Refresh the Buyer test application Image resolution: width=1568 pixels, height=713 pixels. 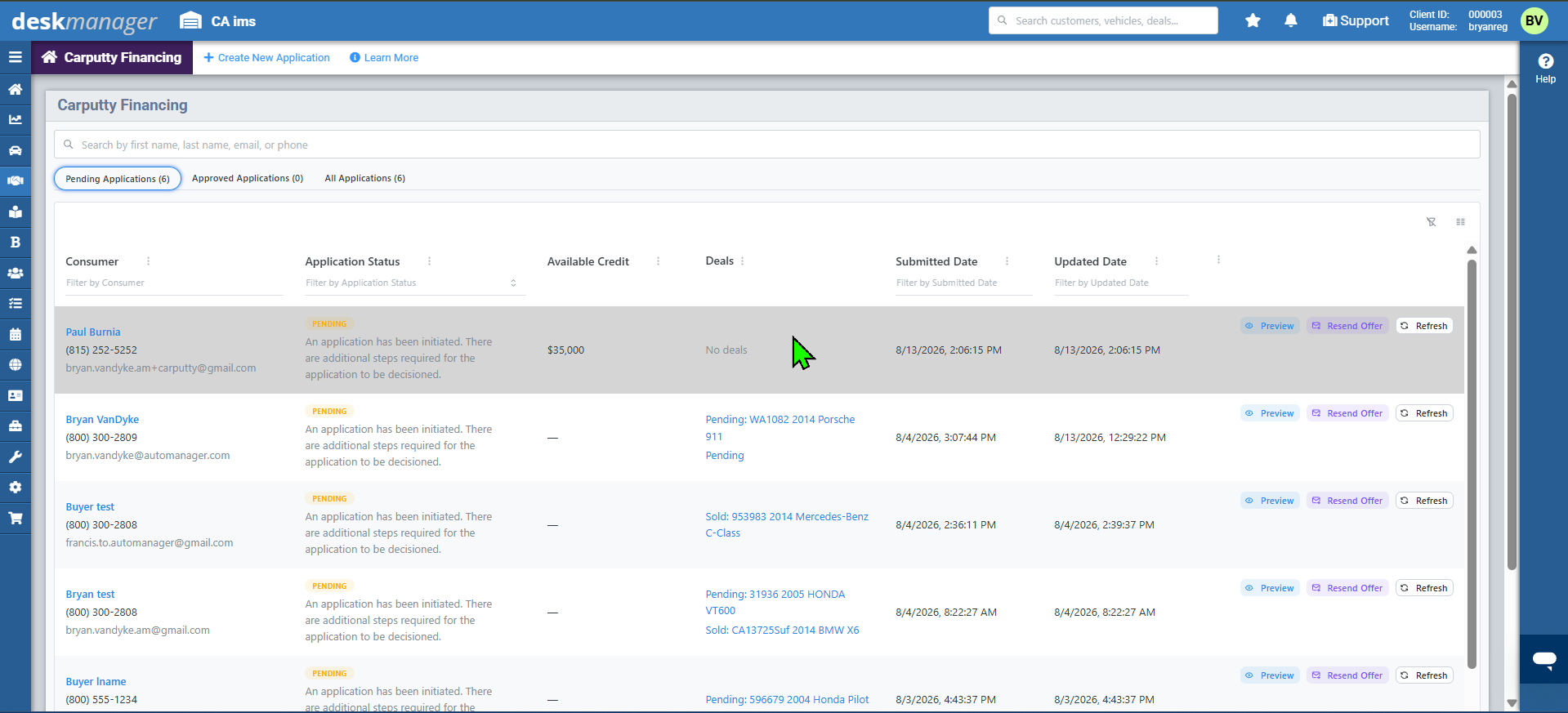1424,501
